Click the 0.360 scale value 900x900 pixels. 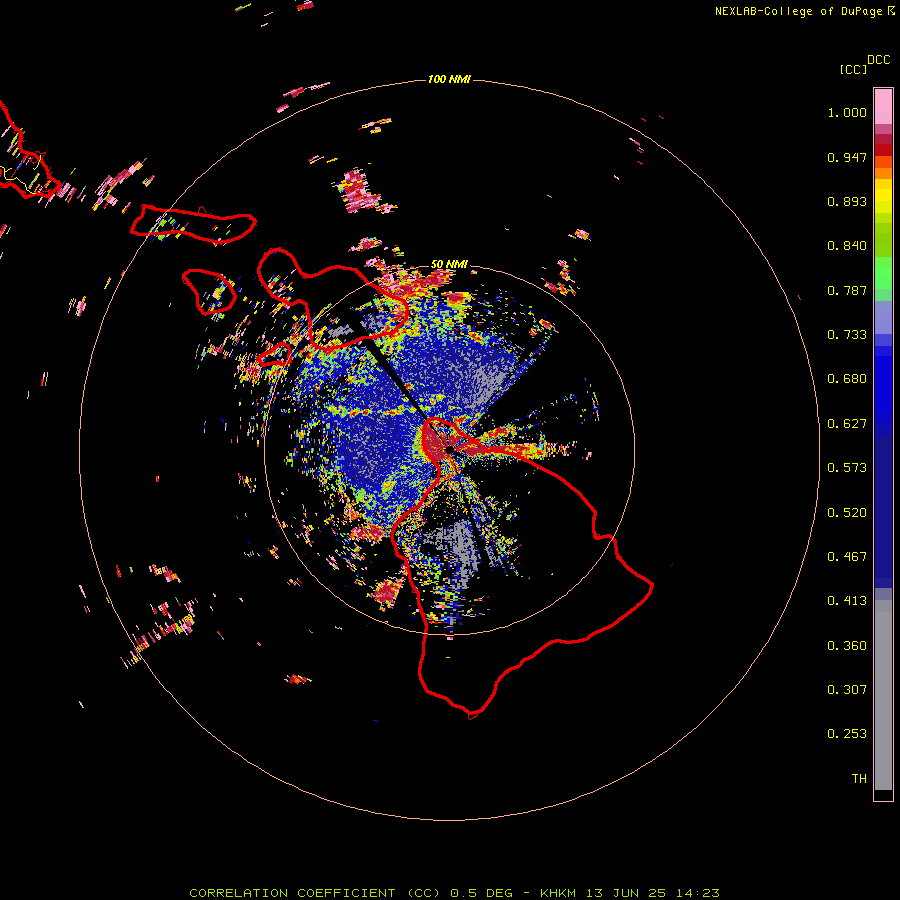pyautogui.click(x=847, y=646)
